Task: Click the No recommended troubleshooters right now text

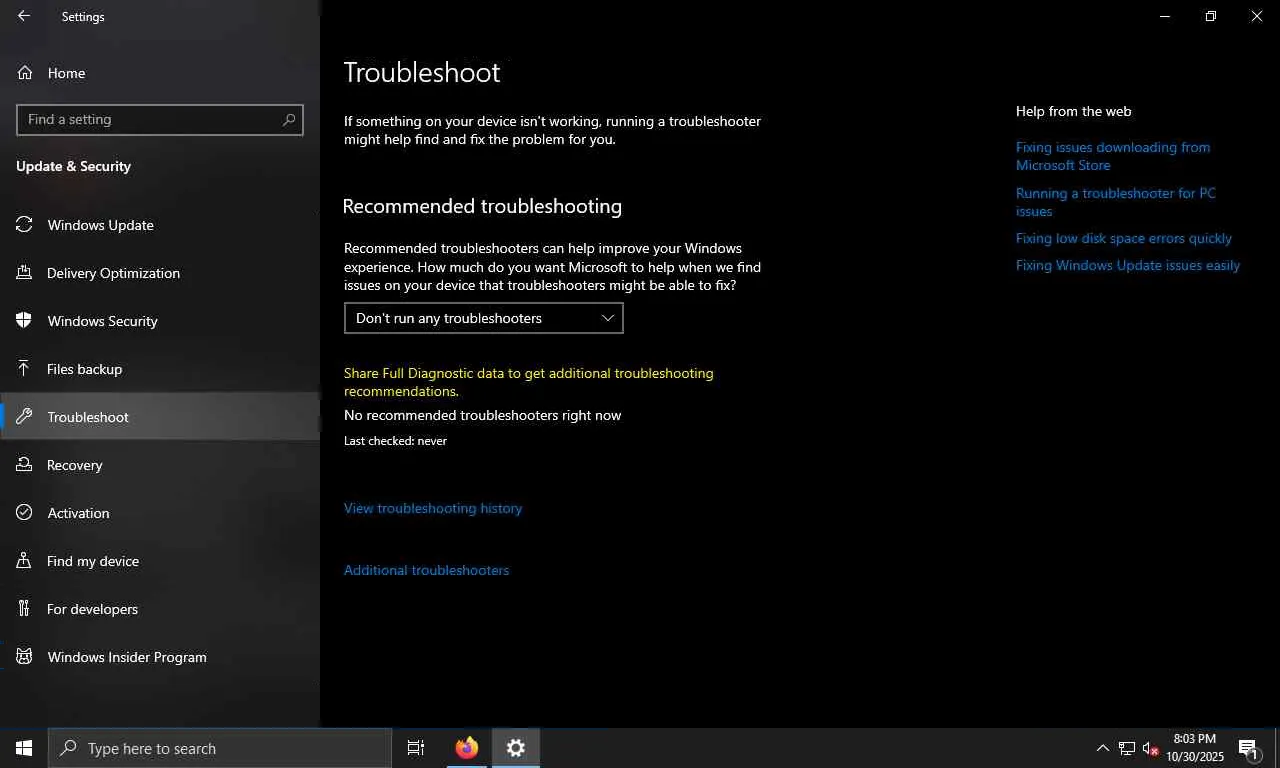Action: pyautogui.click(x=483, y=415)
